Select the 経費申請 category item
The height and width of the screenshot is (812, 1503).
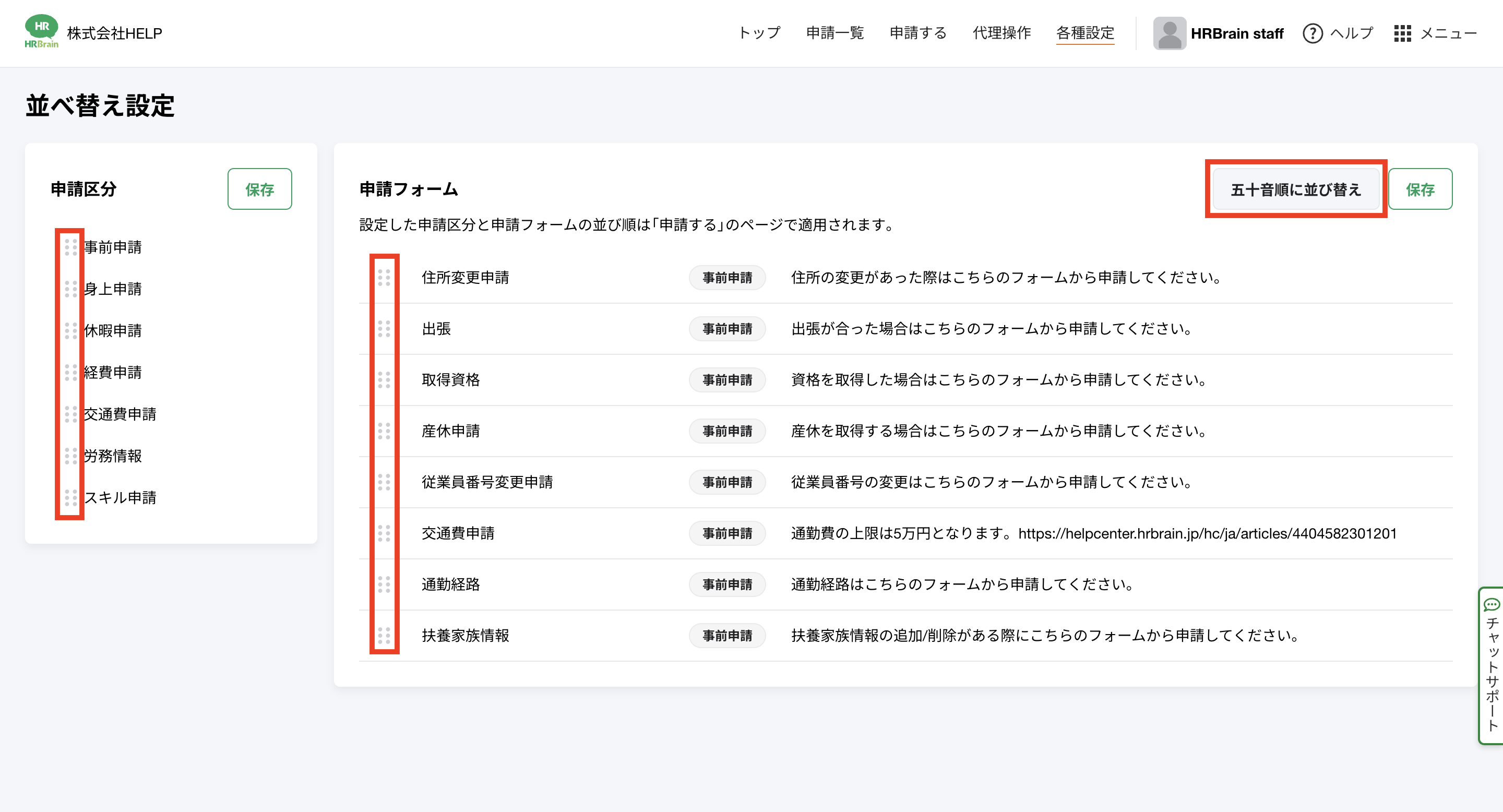point(113,372)
